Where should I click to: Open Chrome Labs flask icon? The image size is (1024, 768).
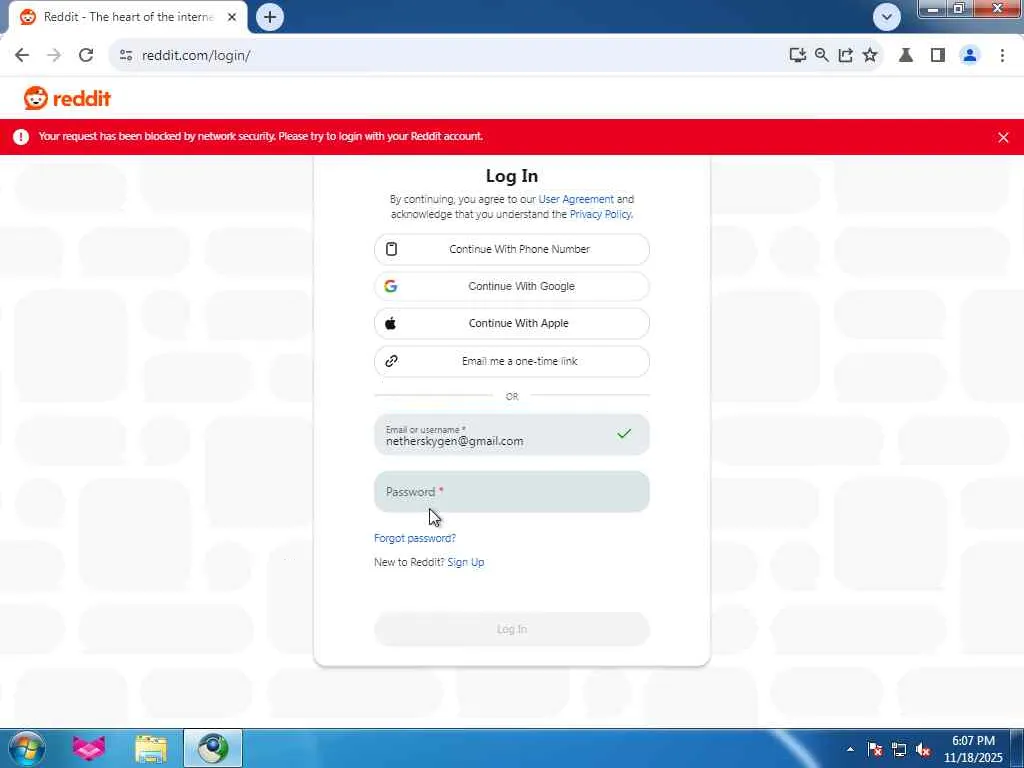click(906, 56)
